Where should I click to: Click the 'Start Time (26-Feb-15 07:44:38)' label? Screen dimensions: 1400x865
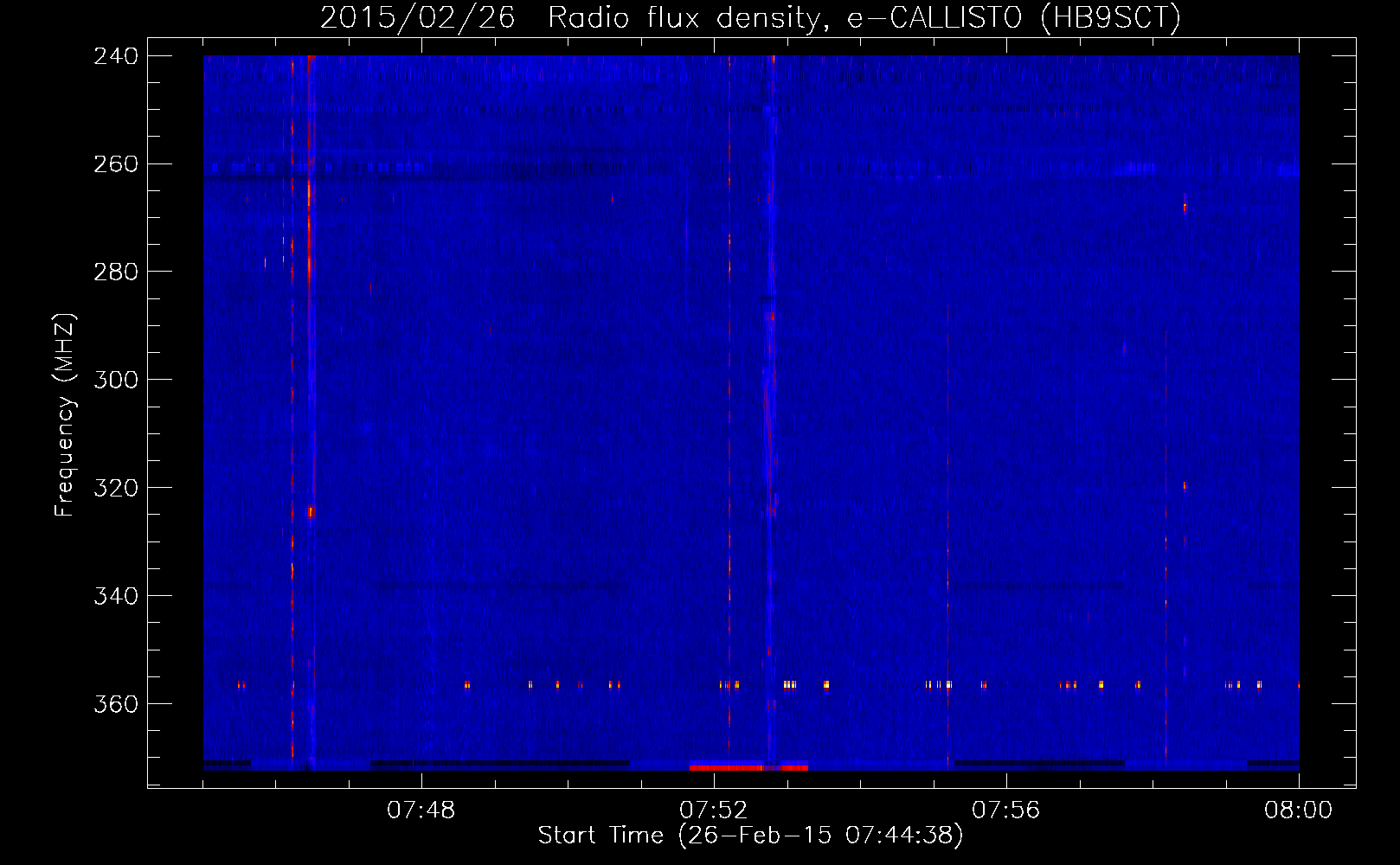pos(750,836)
